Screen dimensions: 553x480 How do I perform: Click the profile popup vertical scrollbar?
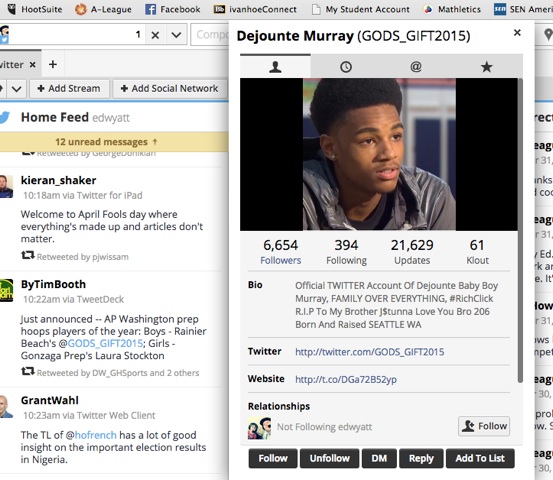click(520, 230)
